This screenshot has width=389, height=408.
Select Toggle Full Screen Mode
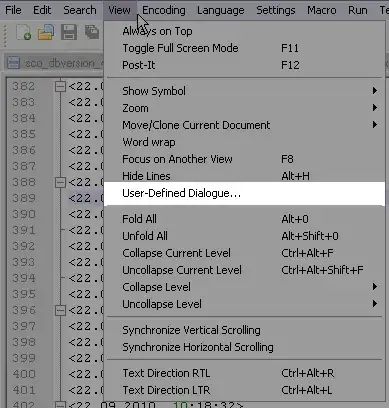coord(245,48)
